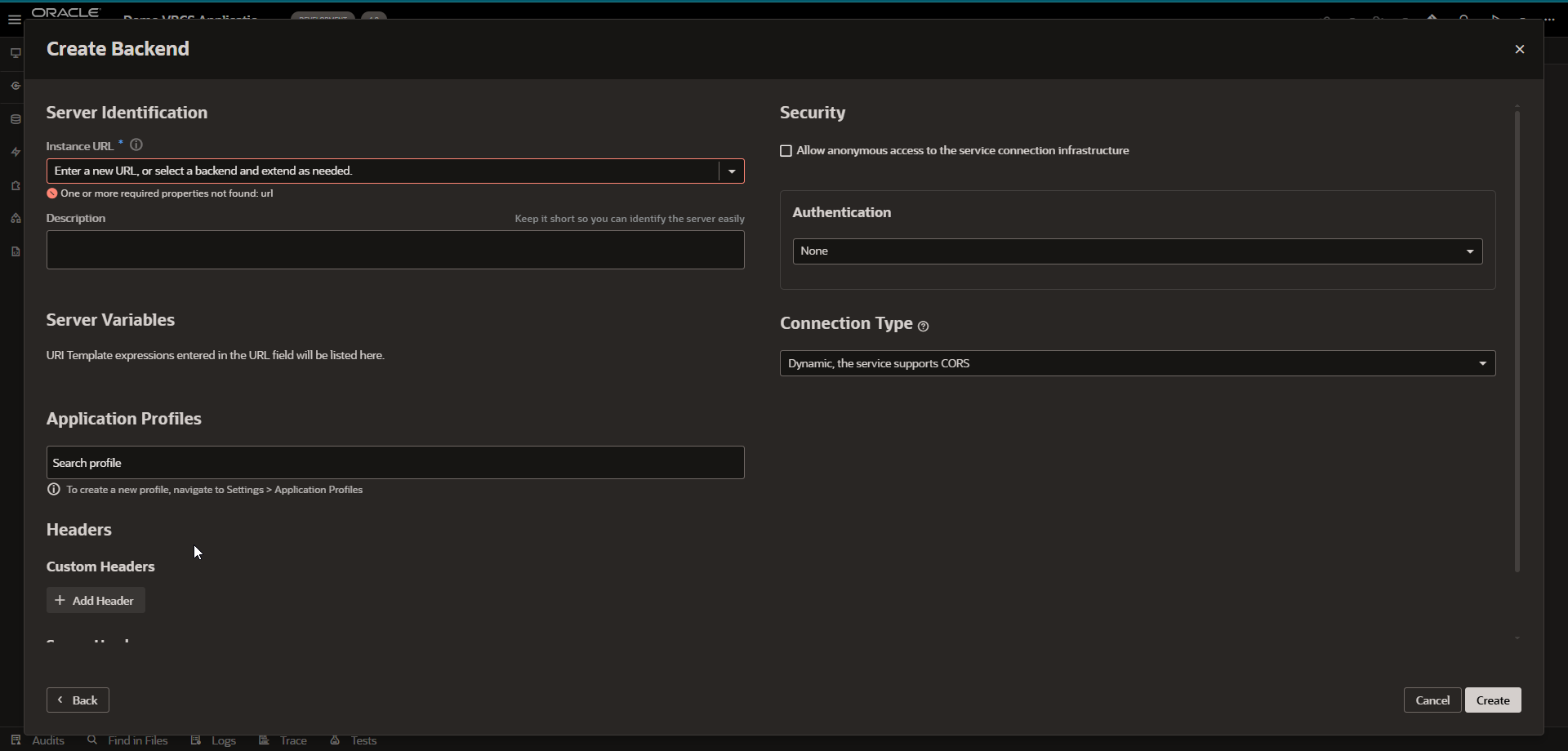This screenshot has width=1568, height=751.
Task: Enable Allow anonymous access checkbox
Action: coord(786,151)
